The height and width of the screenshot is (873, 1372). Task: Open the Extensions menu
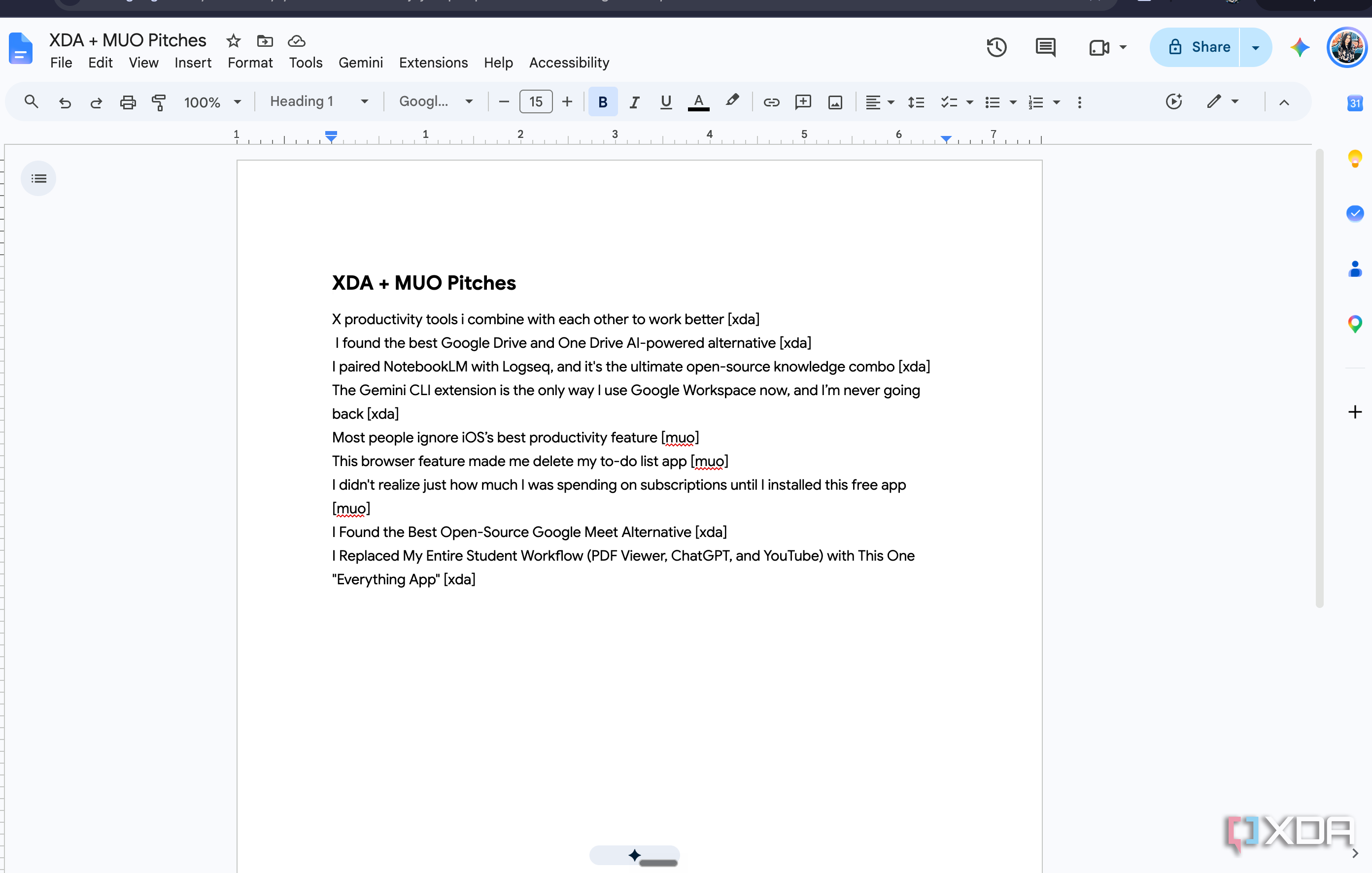(433, 63)
